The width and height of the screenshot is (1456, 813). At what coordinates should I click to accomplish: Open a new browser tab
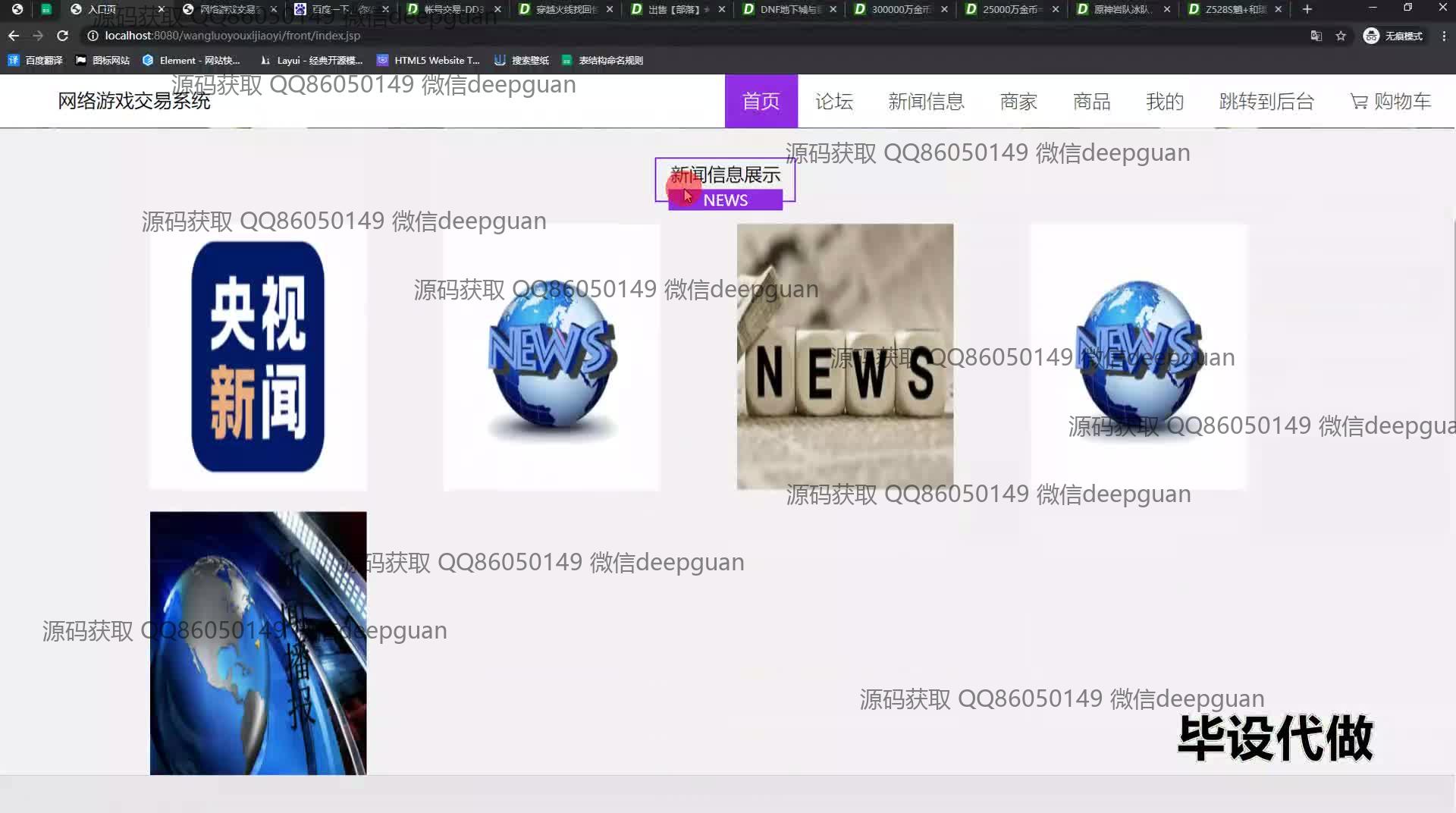point(1307,9)
